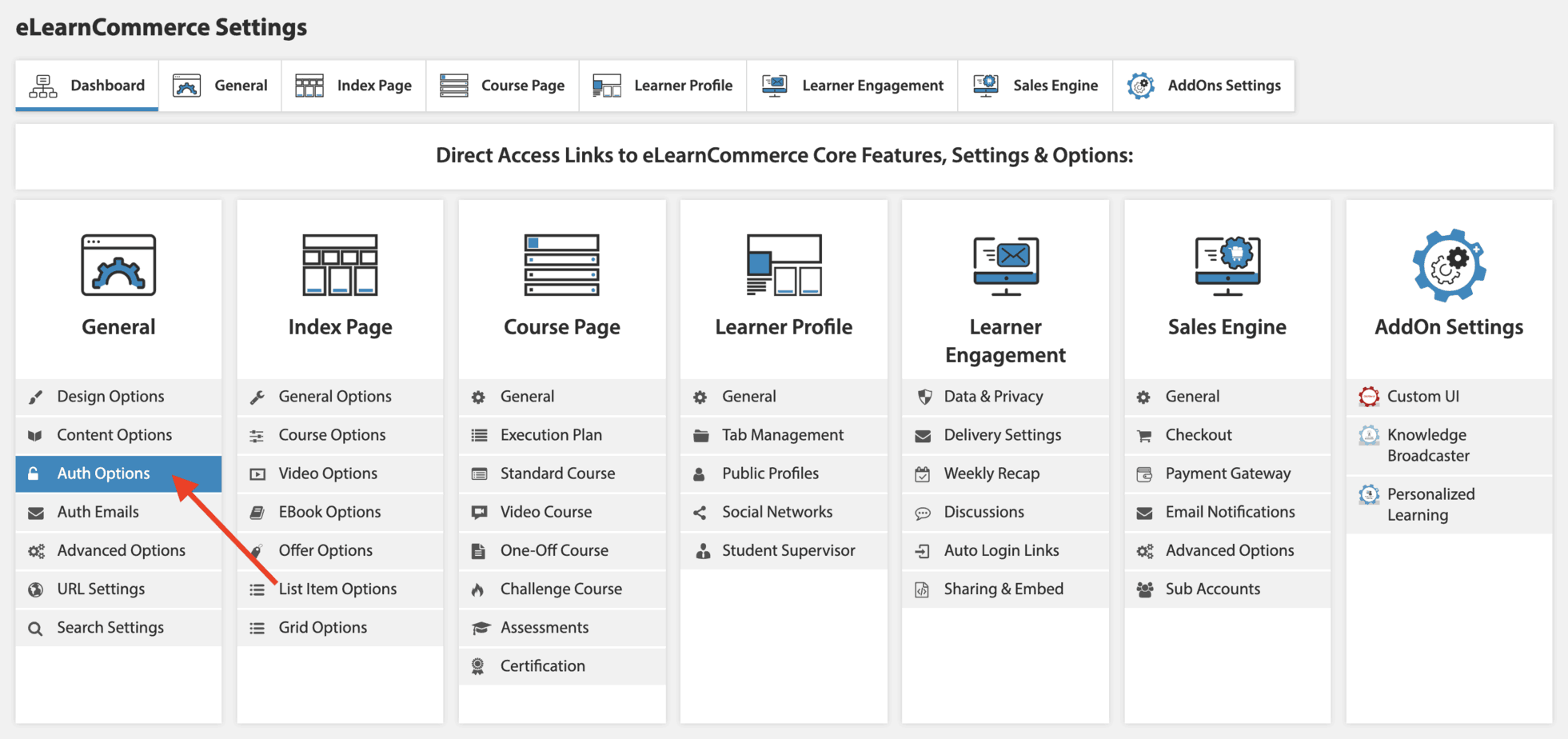Open the Sharing & Embed settings
Screen dimensions: 1568x739
click(1003, 589)
